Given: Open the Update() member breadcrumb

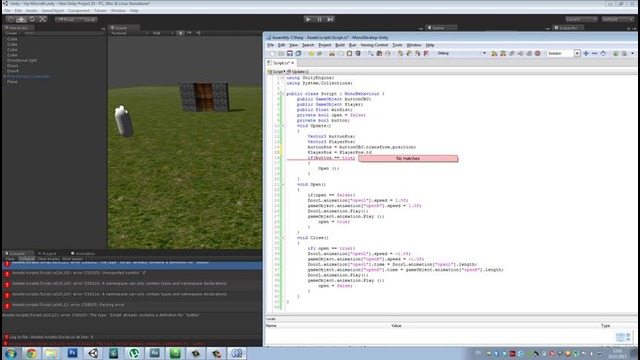Looking at the screenshot, I should 298,71.
